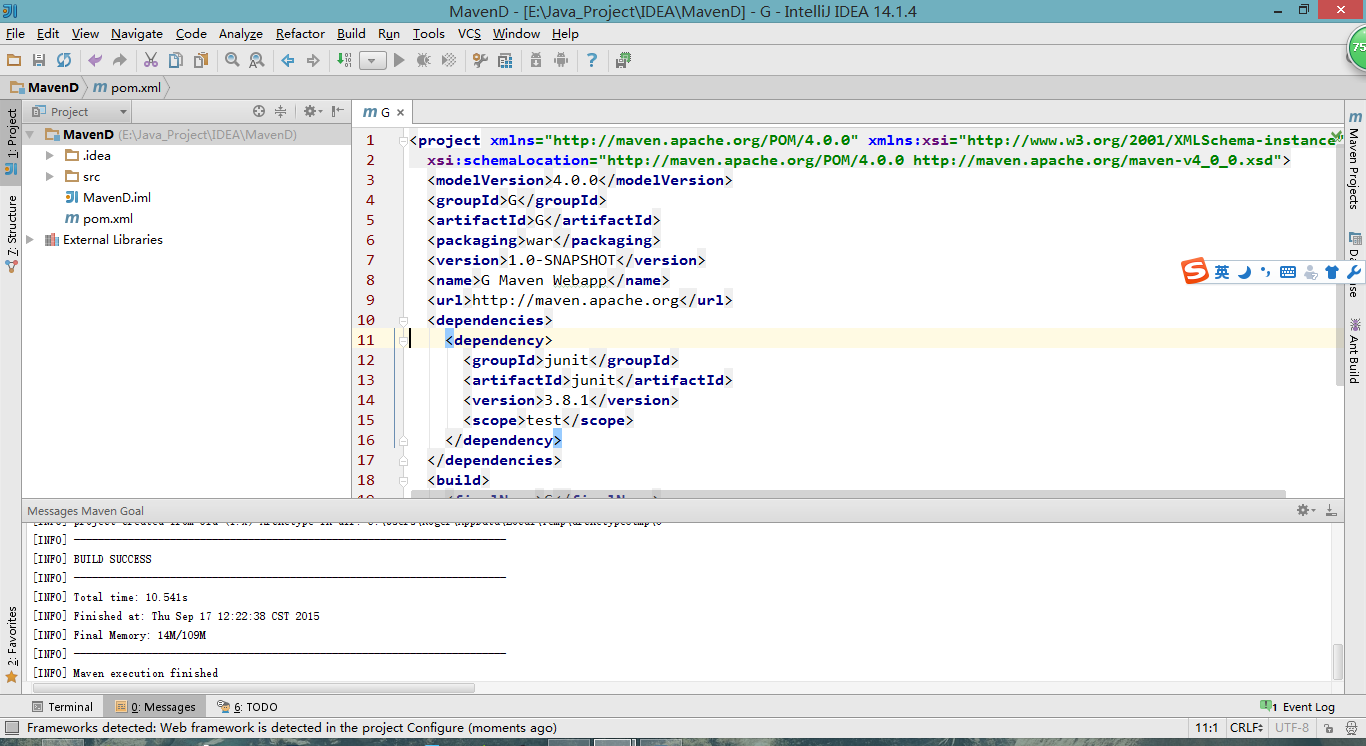Click the Paste clipboard icon
The height and width of the screenshot is (746, 1366).
tap(201, 60)
